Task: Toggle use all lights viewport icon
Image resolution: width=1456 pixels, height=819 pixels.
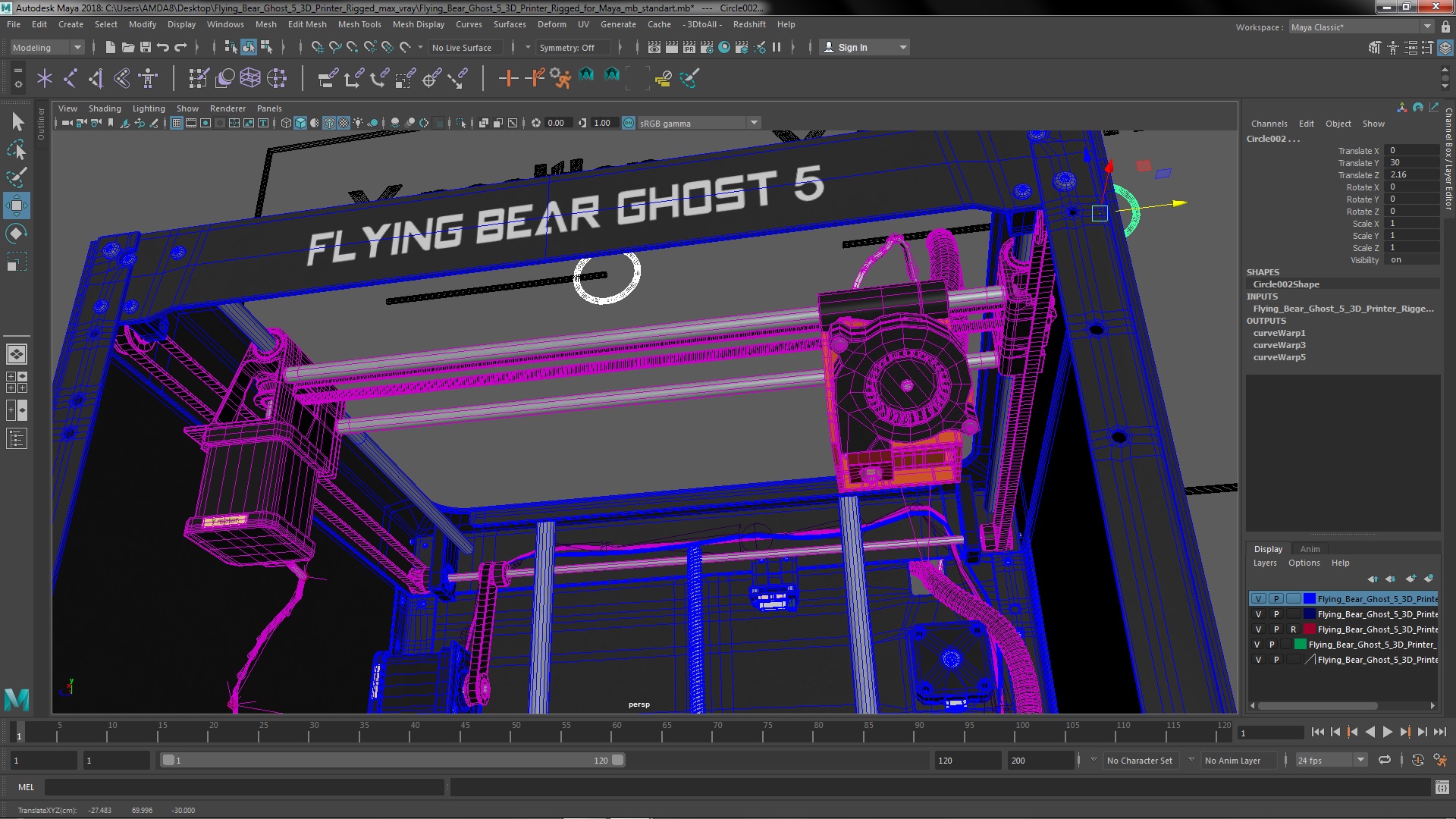Action: pyautogui.click(x=358, y=123)
